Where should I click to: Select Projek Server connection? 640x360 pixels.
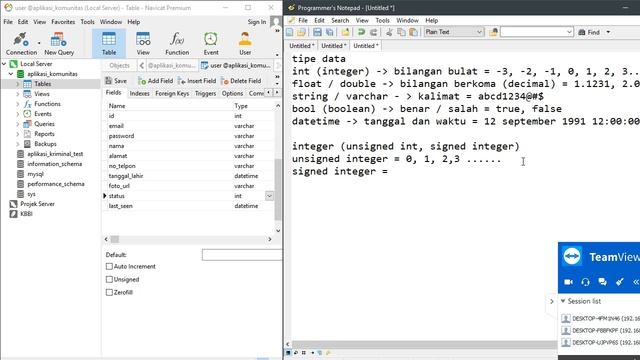click(x=37, y=204)
